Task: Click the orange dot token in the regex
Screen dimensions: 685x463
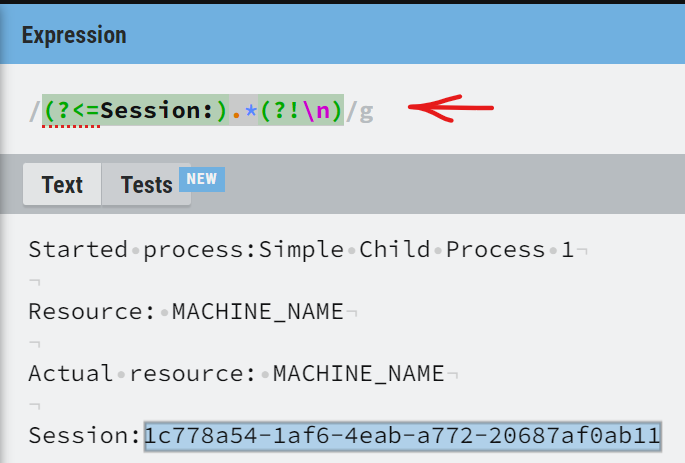Action: click(237, 111)
